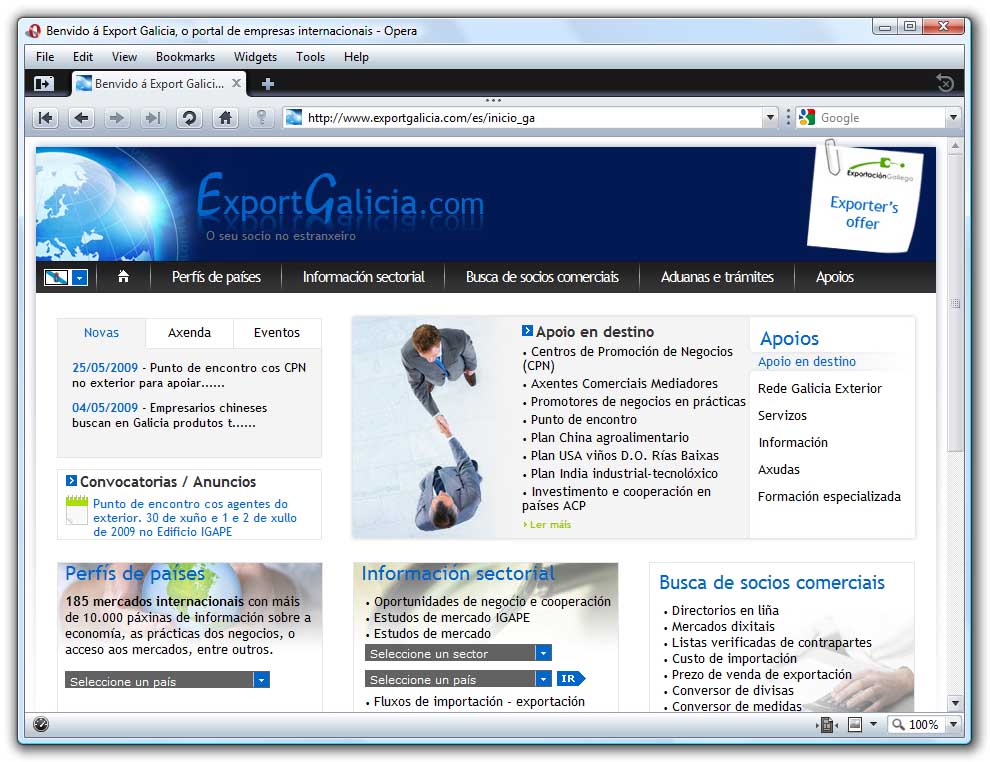
Task: Open the Help menu
Action: click(356, 57)
